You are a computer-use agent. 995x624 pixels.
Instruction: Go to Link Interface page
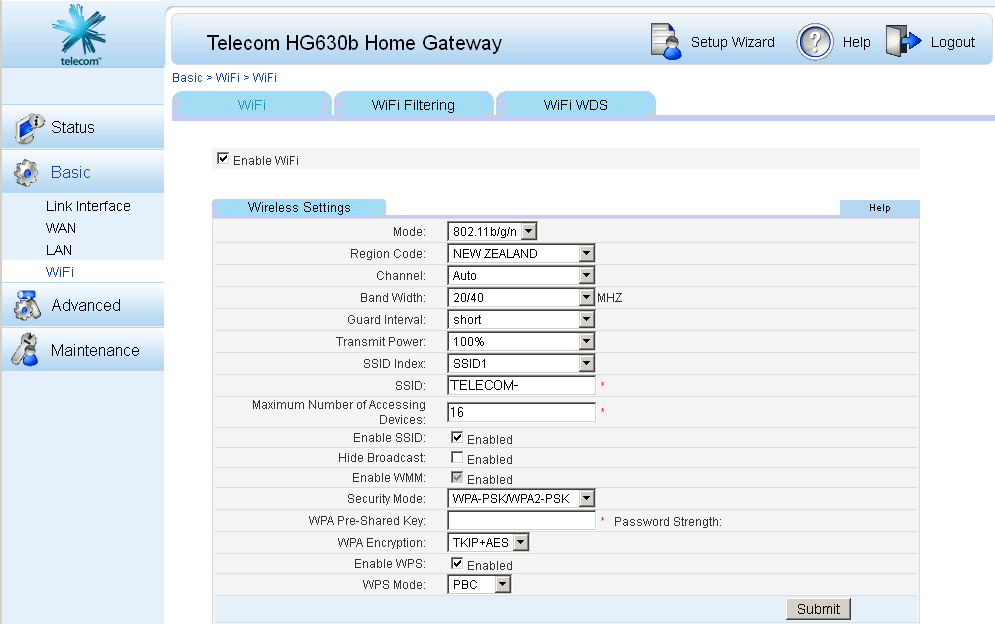[88, 206]
